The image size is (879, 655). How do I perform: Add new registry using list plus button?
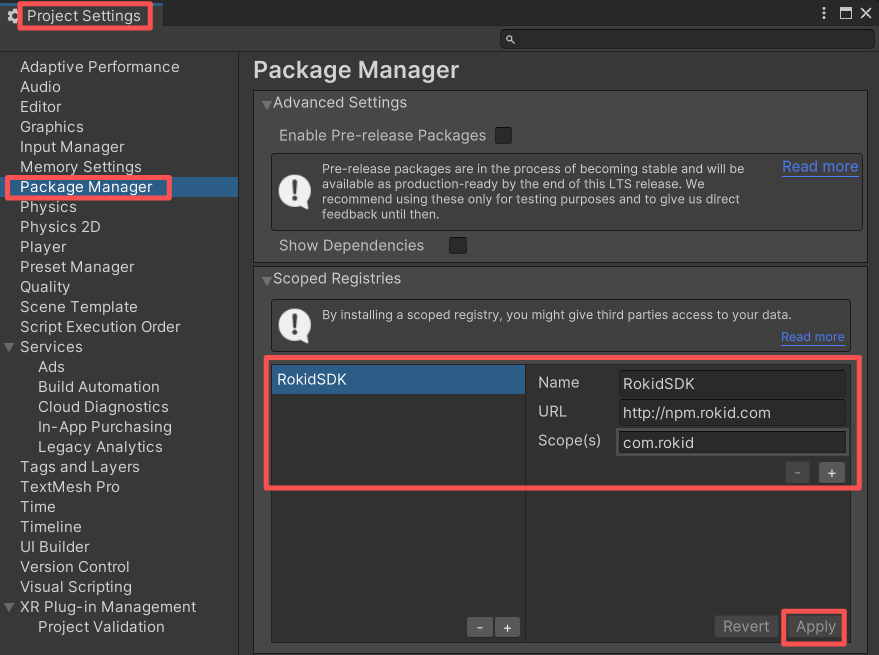coord(507,627)
